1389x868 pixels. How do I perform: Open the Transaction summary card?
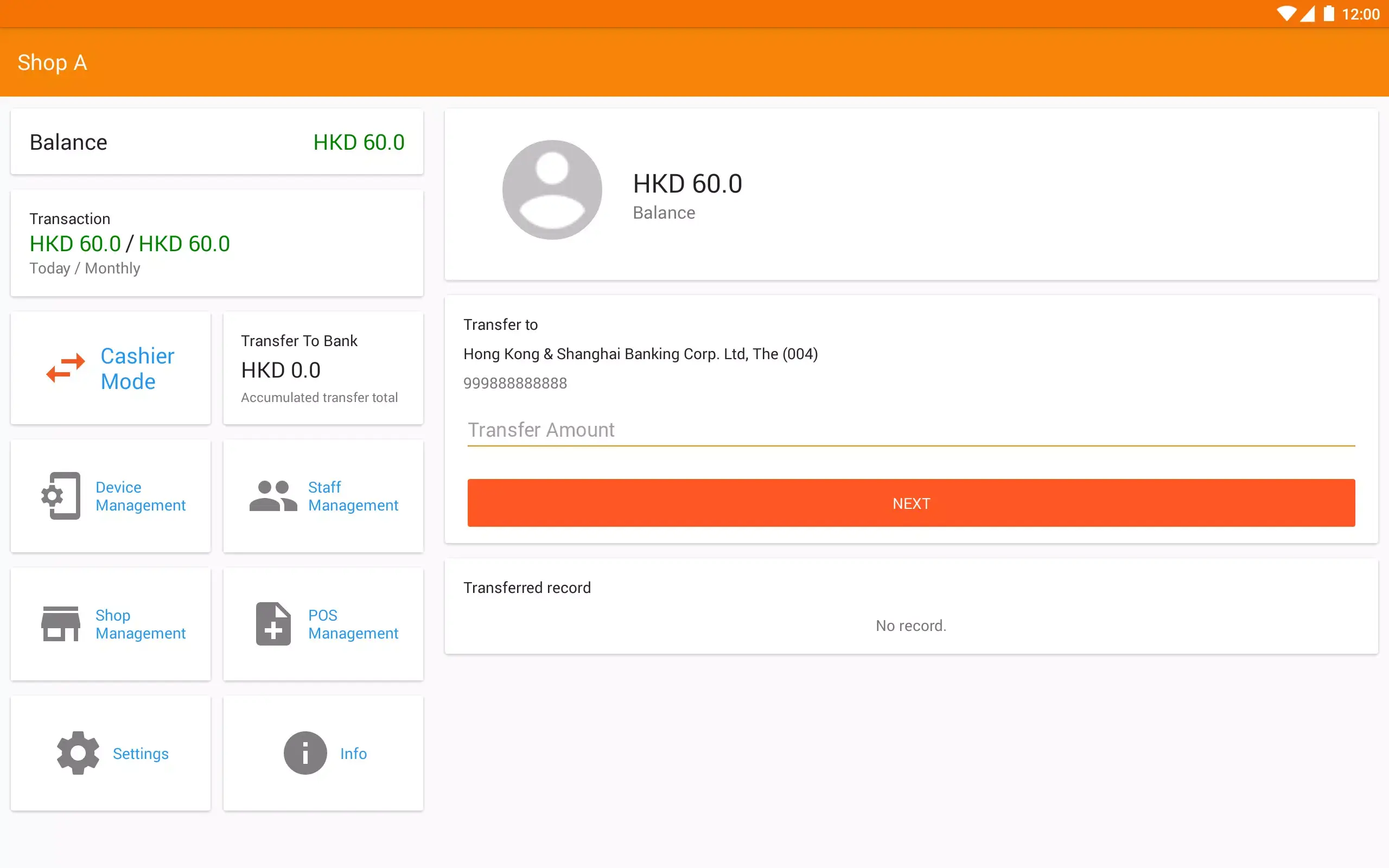[217, 243]
